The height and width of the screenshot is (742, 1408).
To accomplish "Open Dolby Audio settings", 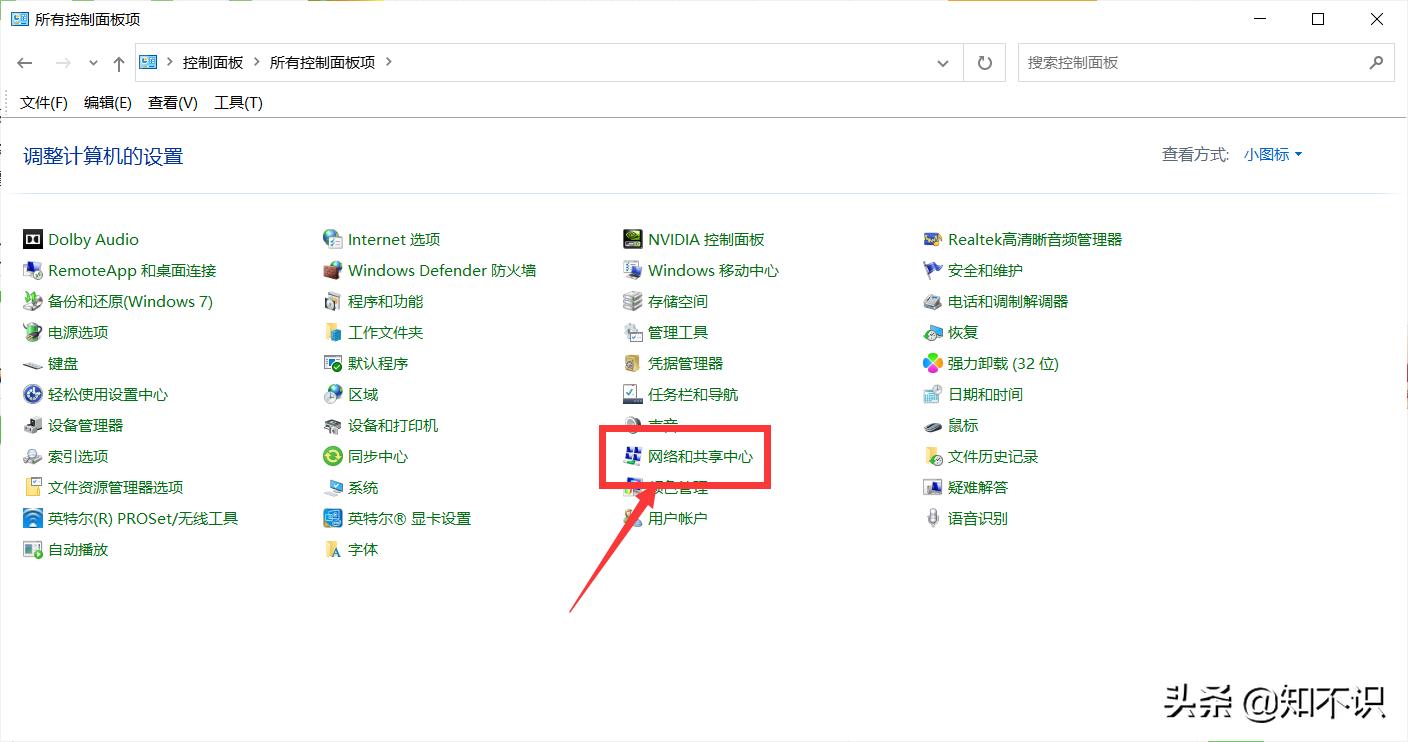I will [x=93, y=239].
